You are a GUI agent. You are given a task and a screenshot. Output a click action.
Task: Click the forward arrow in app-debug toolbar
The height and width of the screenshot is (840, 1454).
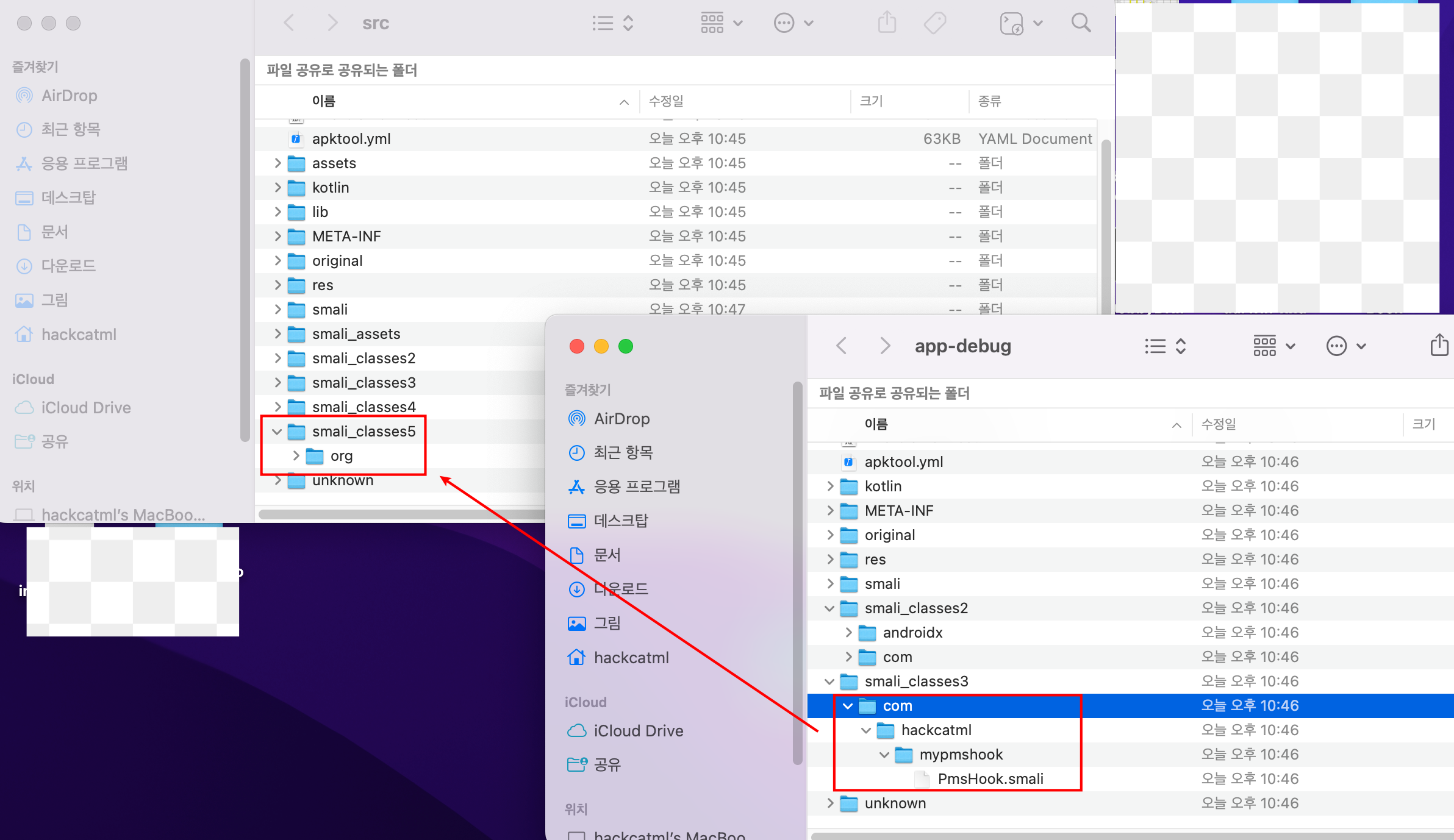[885, 346]
